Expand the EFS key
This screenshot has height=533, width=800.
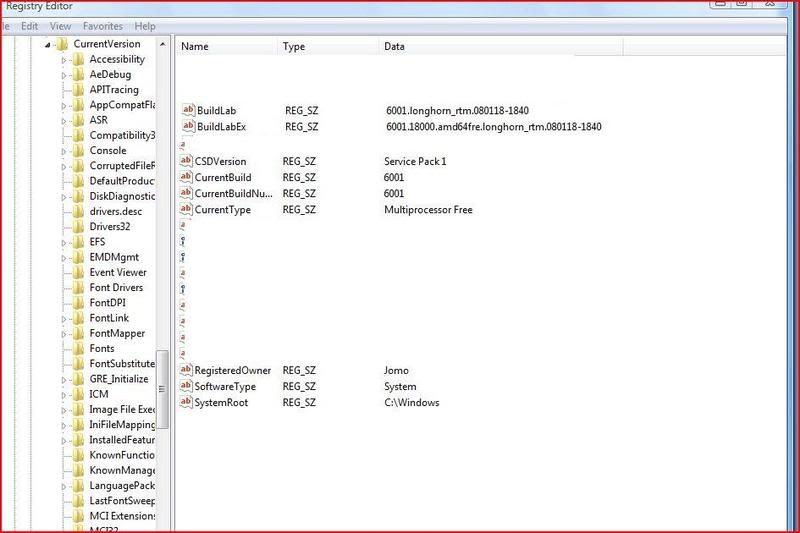[64, 243]
